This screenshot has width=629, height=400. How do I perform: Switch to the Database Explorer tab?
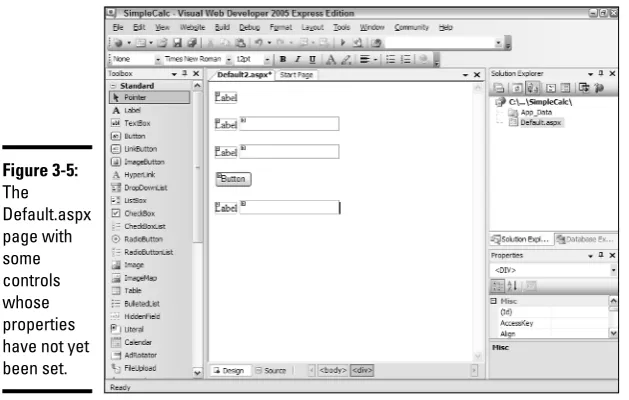[586, 239]
